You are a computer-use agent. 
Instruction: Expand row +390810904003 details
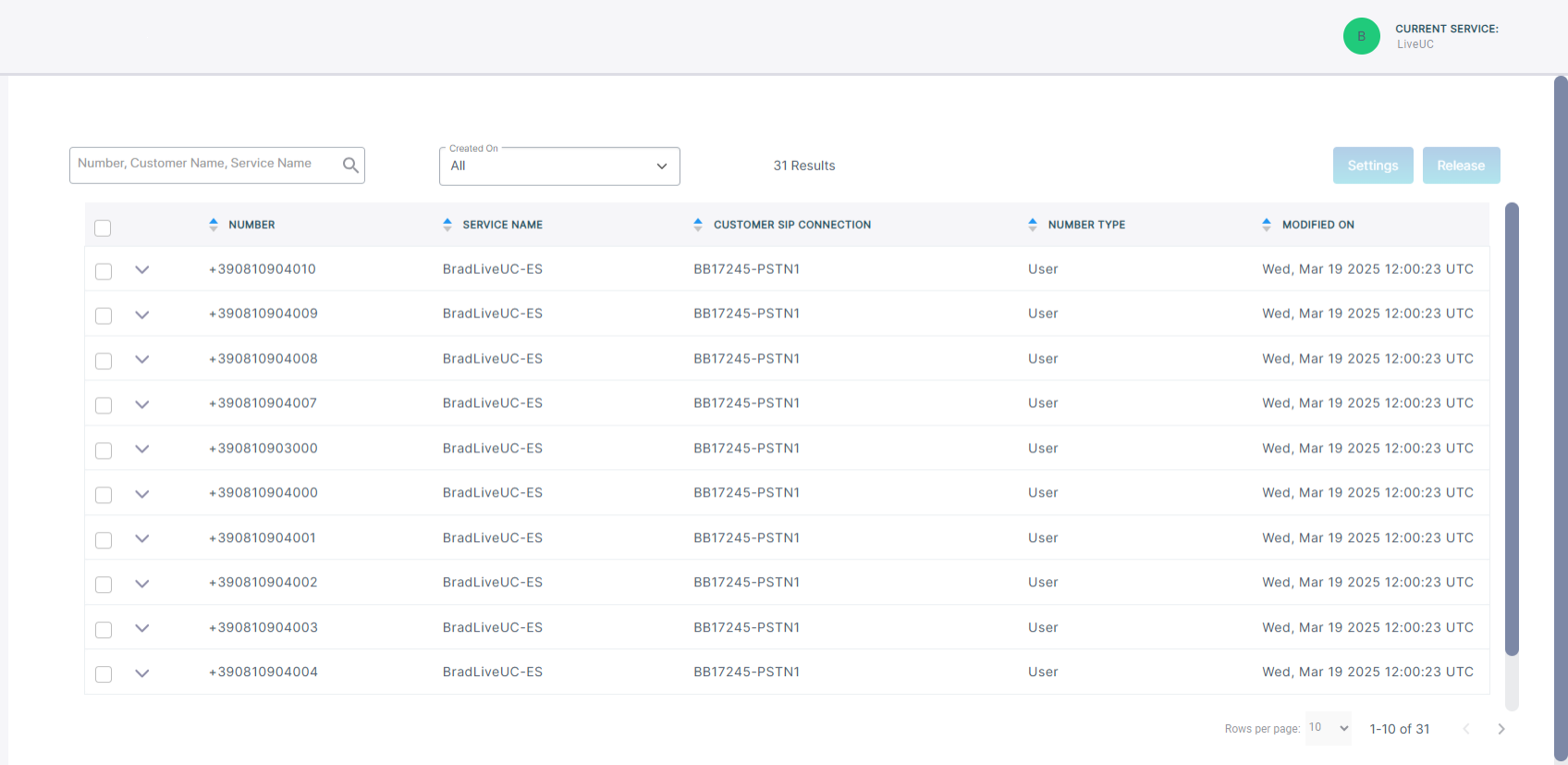(x=141, y=628)
